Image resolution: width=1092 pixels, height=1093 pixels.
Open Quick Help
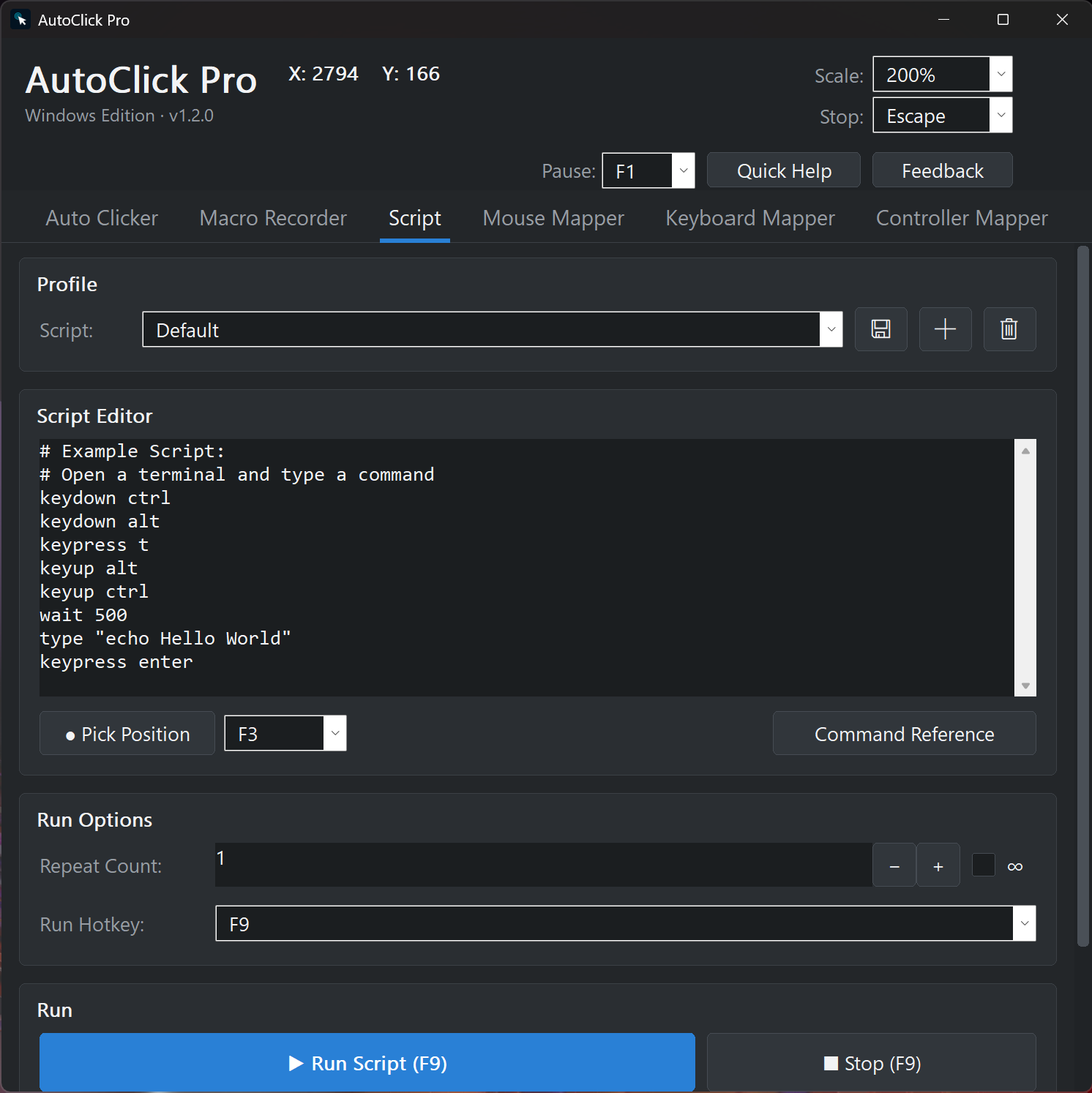click(x=784, y=170)
